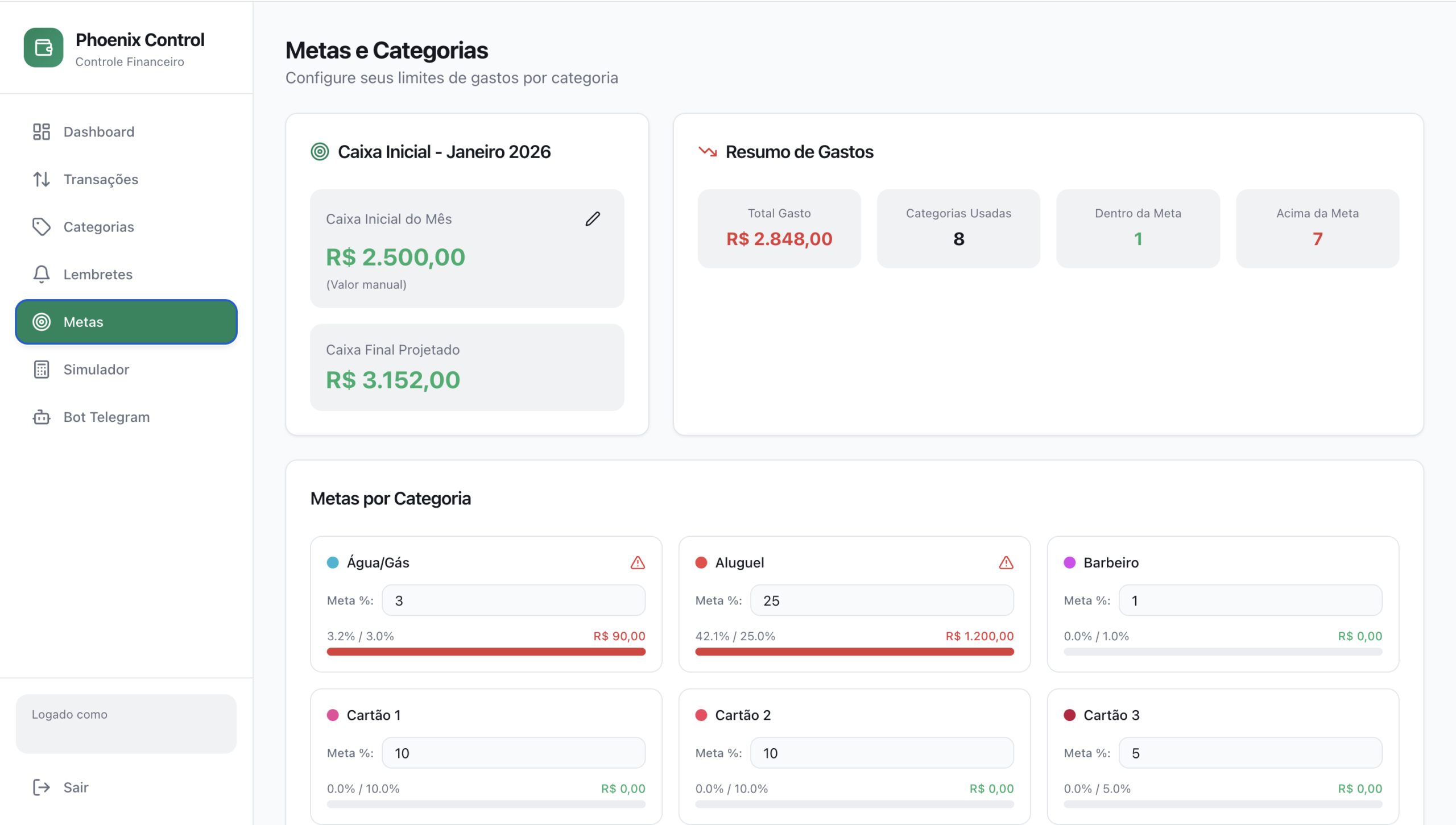
Task: Click the Total Gasto R$ 2.848,00 value
Action: (x=779, y=239)
